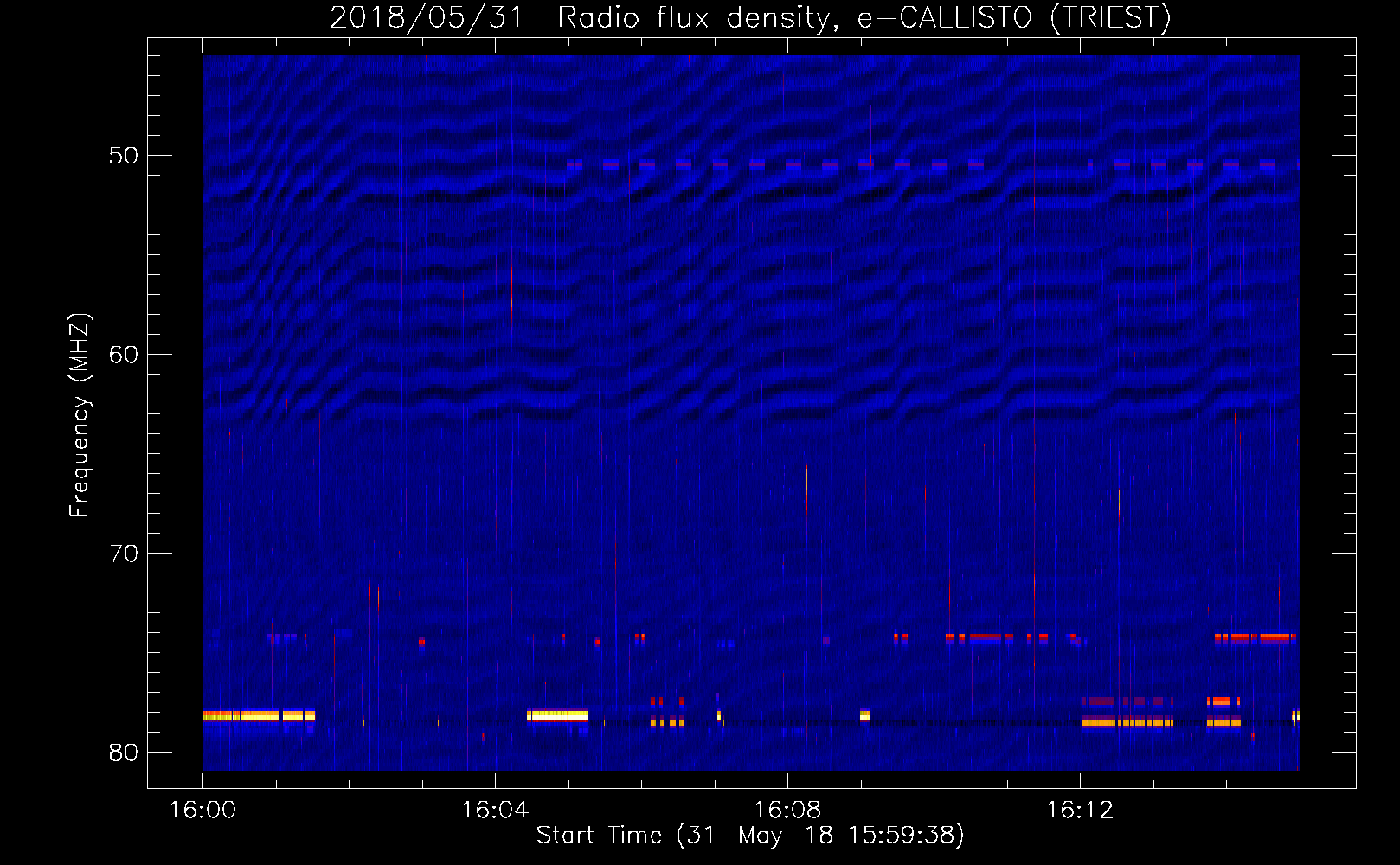1400x865 pixels.
Task: Click the 16:00 time tick label
Action: (202, 811)
